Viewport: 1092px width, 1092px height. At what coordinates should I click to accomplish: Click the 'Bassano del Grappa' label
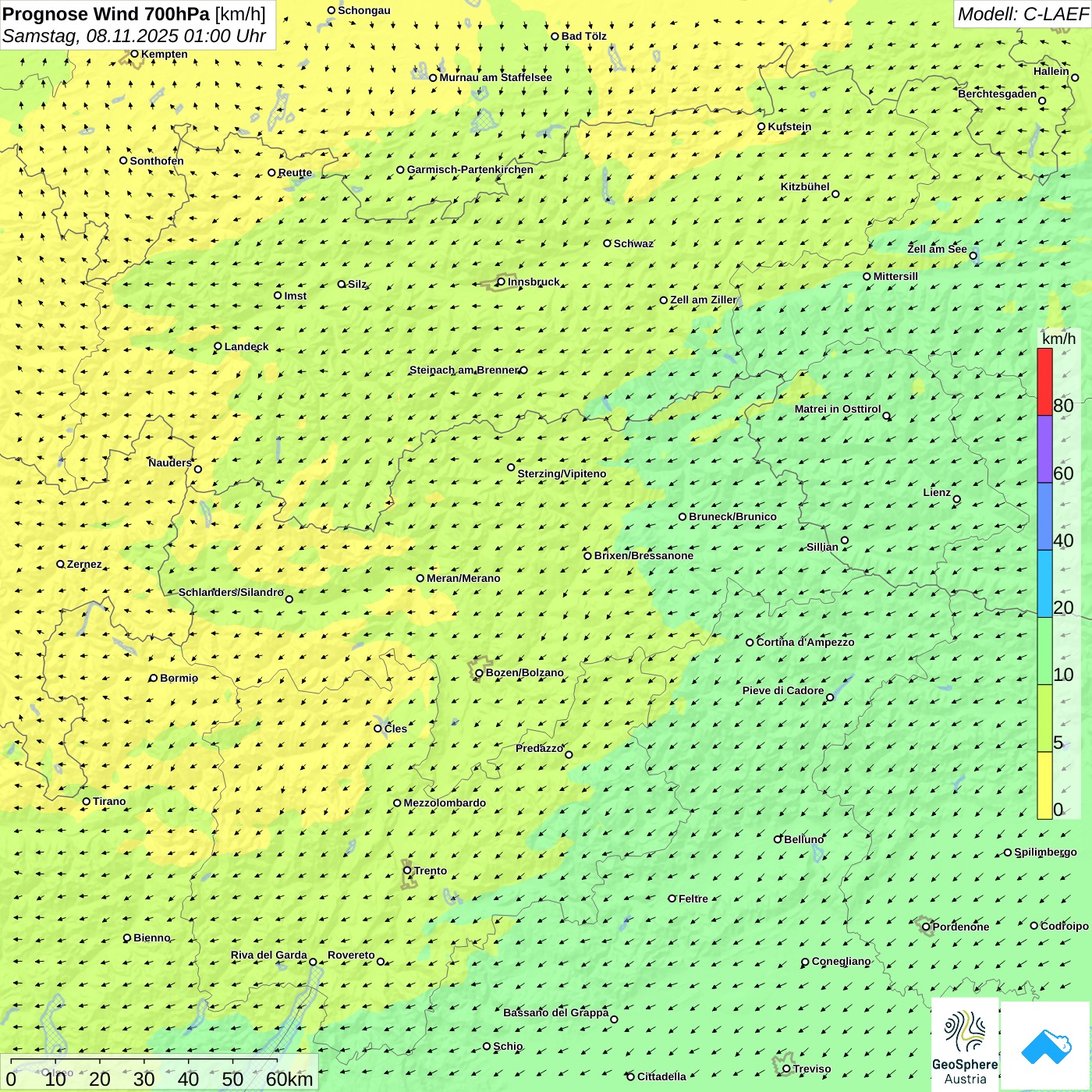coord(555,1012)
